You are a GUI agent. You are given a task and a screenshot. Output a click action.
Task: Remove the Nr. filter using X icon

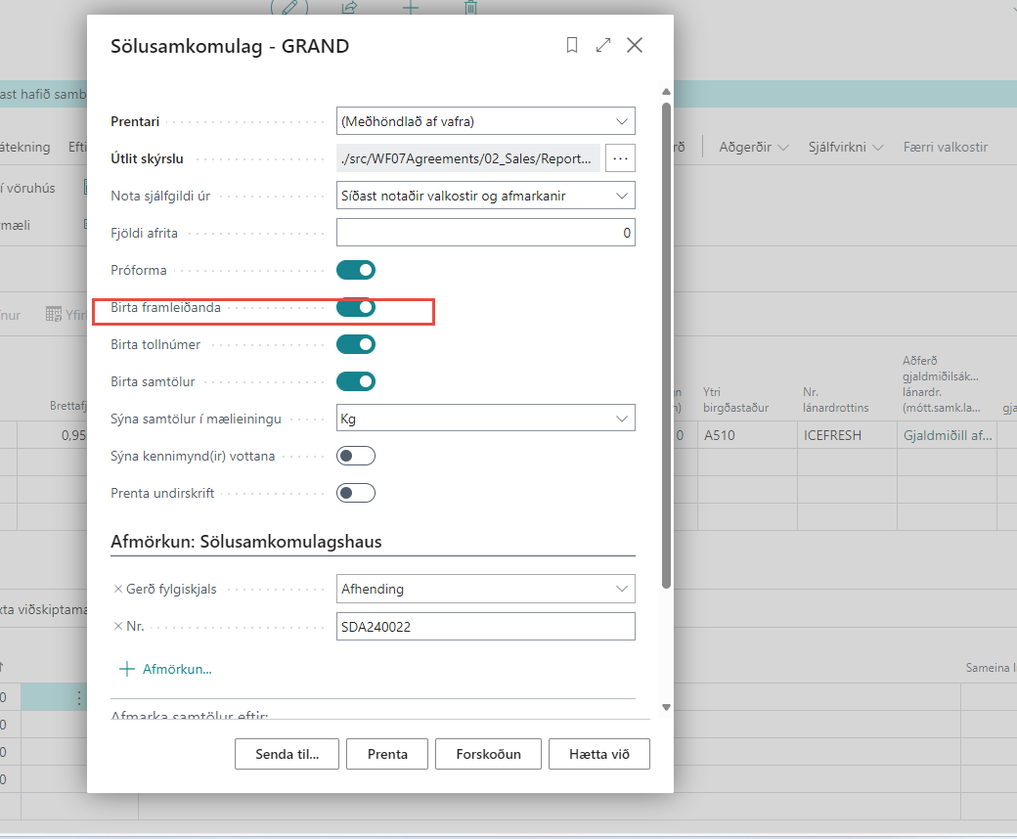tap(118, 627)
